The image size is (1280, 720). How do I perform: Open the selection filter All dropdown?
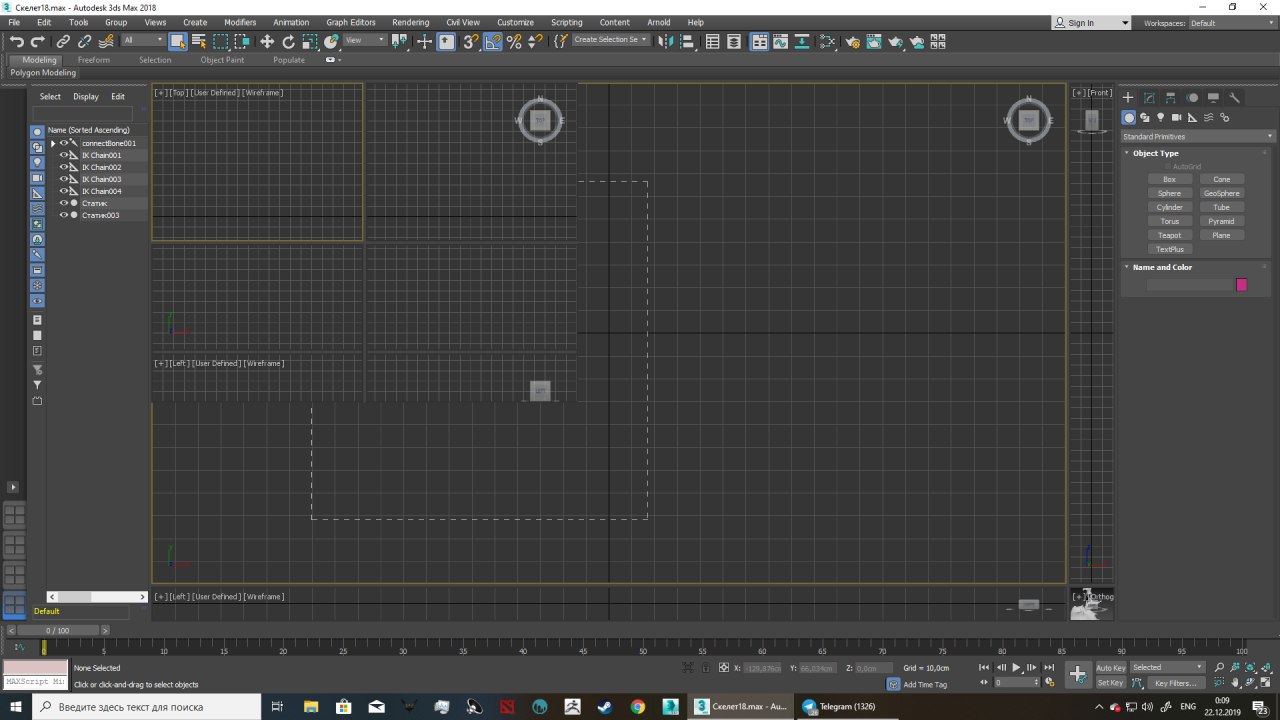143,40
